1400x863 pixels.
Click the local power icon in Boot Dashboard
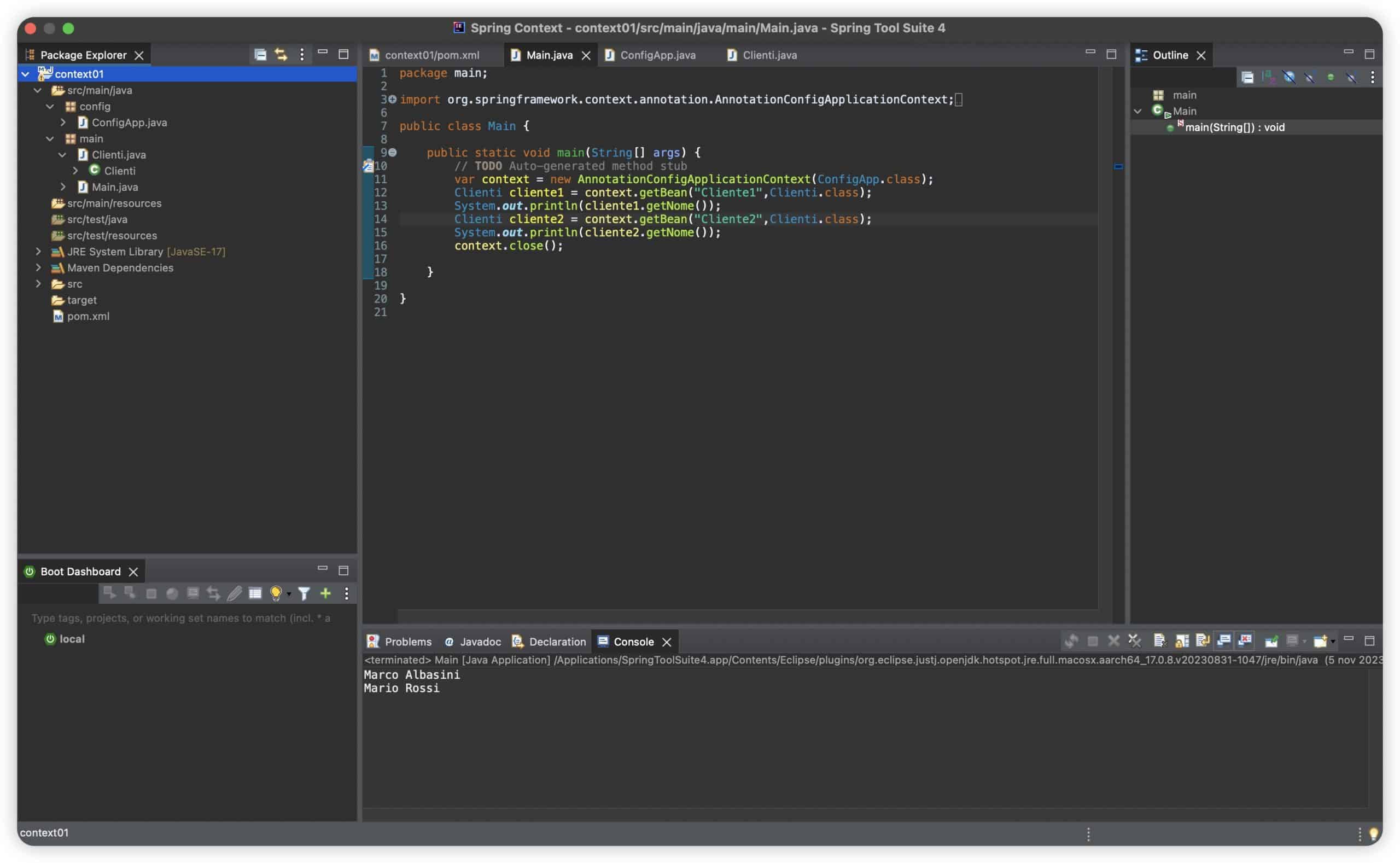[50, 639]
